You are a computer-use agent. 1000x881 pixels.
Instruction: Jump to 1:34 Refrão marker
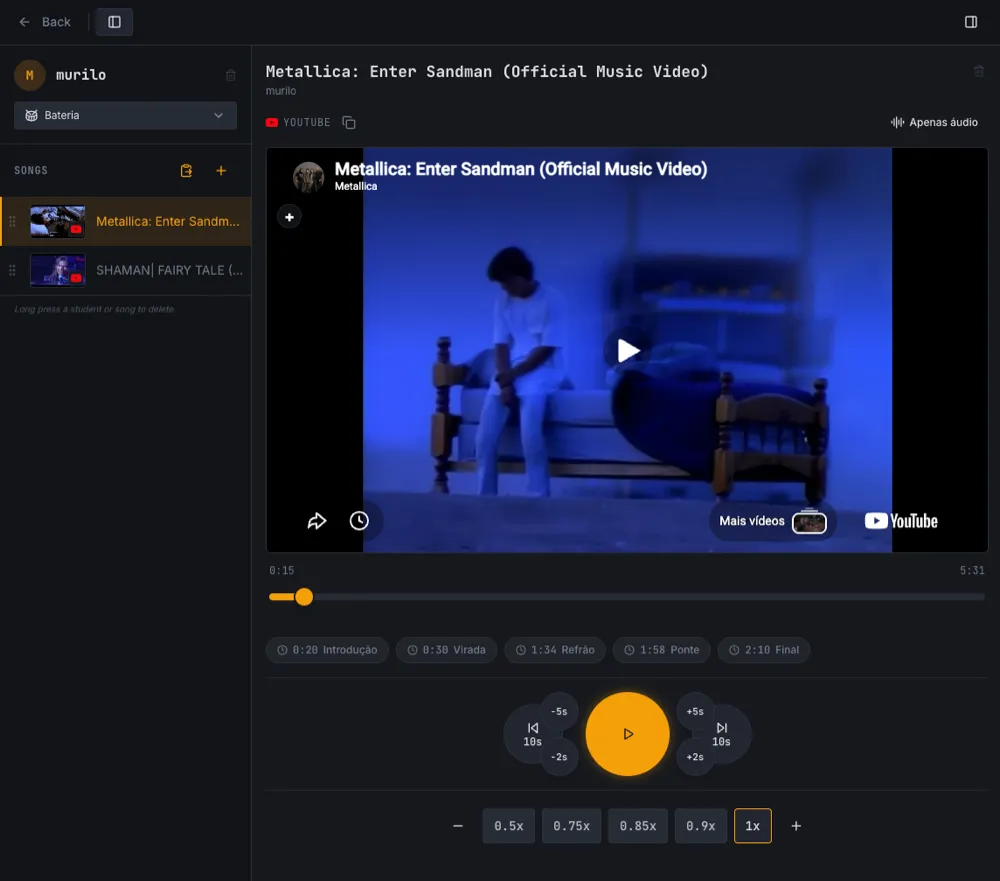pos(555,650)
